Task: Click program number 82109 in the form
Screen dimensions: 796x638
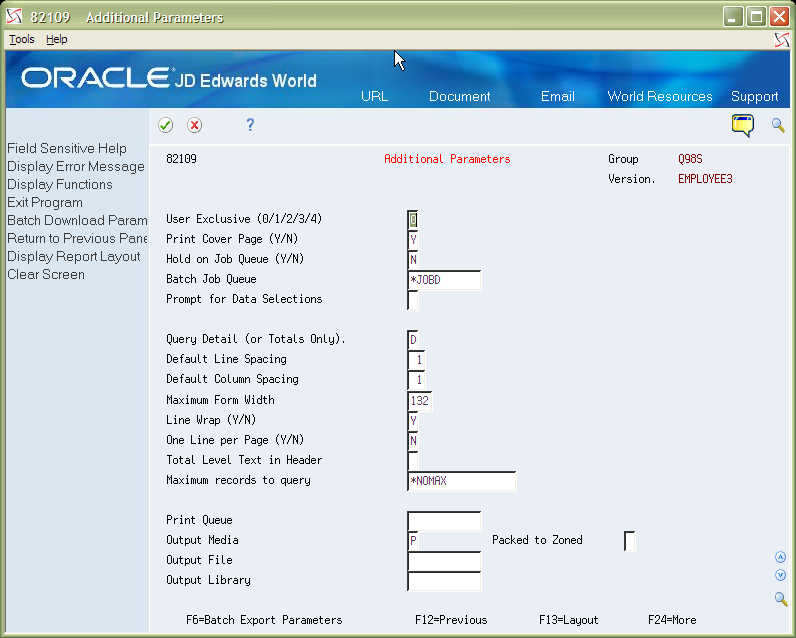Action: [181, 159]
